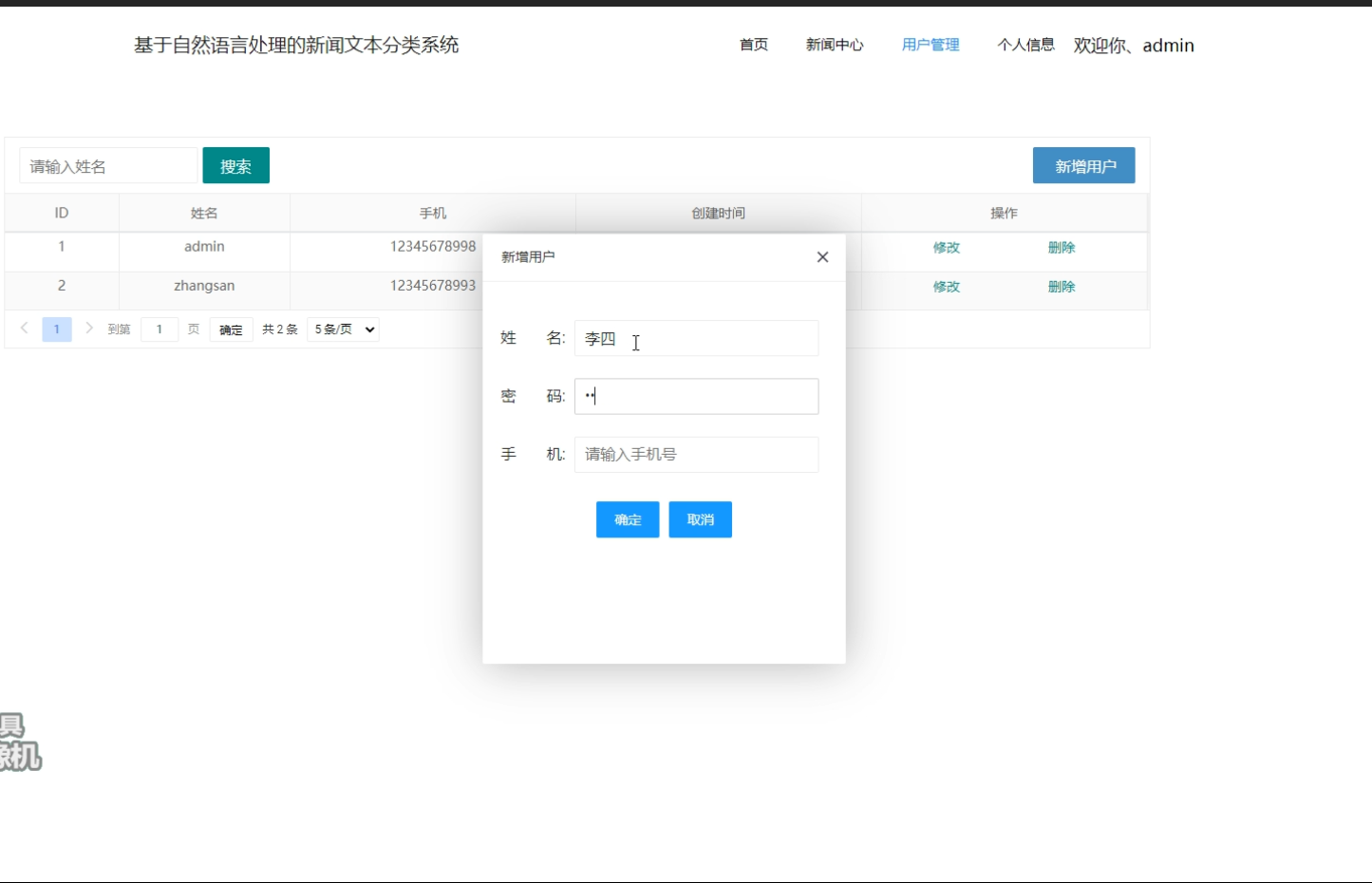1372x883 pixels.
Task: Click the next page arrow
Action: [89, 329]
